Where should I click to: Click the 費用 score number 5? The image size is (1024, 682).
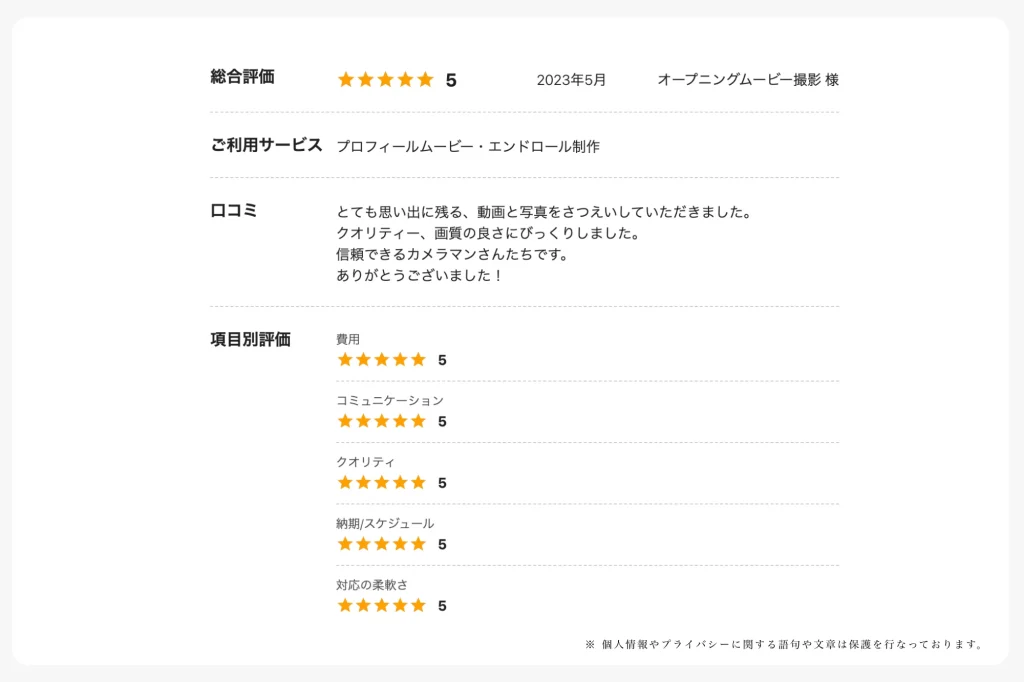(x=442, y=360)
